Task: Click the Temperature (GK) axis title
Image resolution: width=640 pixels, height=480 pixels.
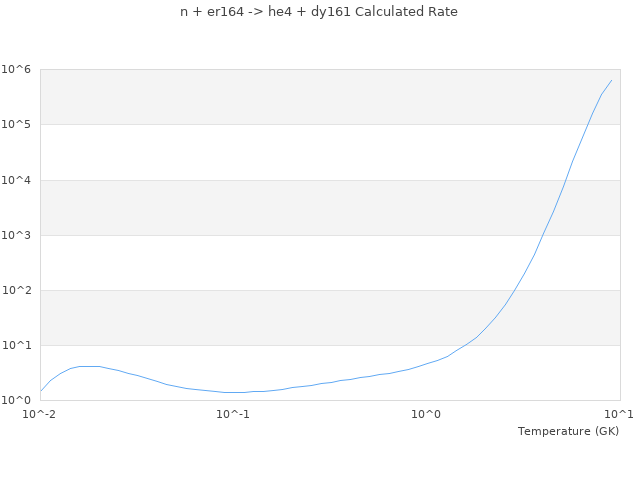Action: pyautogui.click(x=568, y=431)
